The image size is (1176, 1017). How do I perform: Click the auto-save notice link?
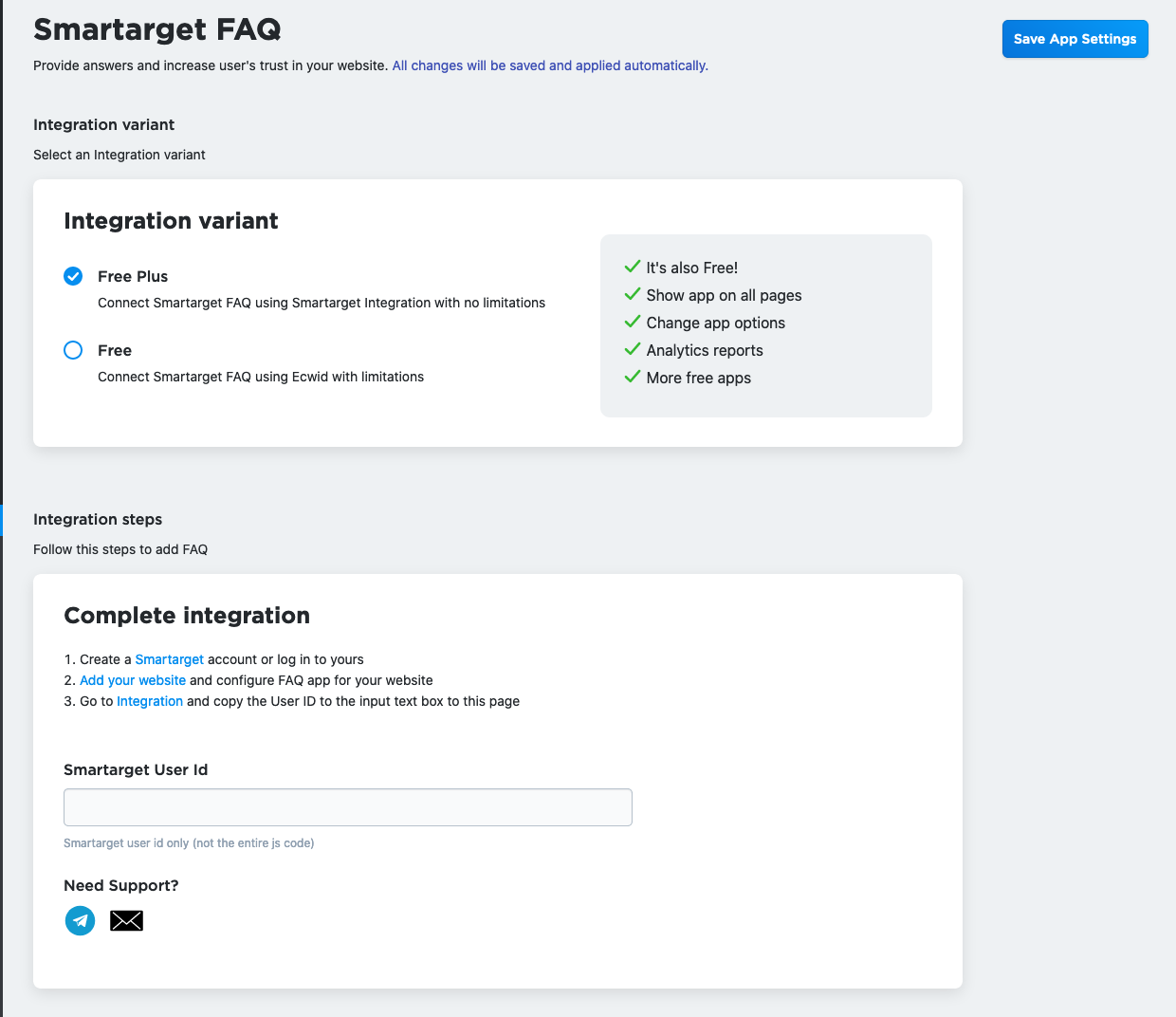[x=550, y=65]
